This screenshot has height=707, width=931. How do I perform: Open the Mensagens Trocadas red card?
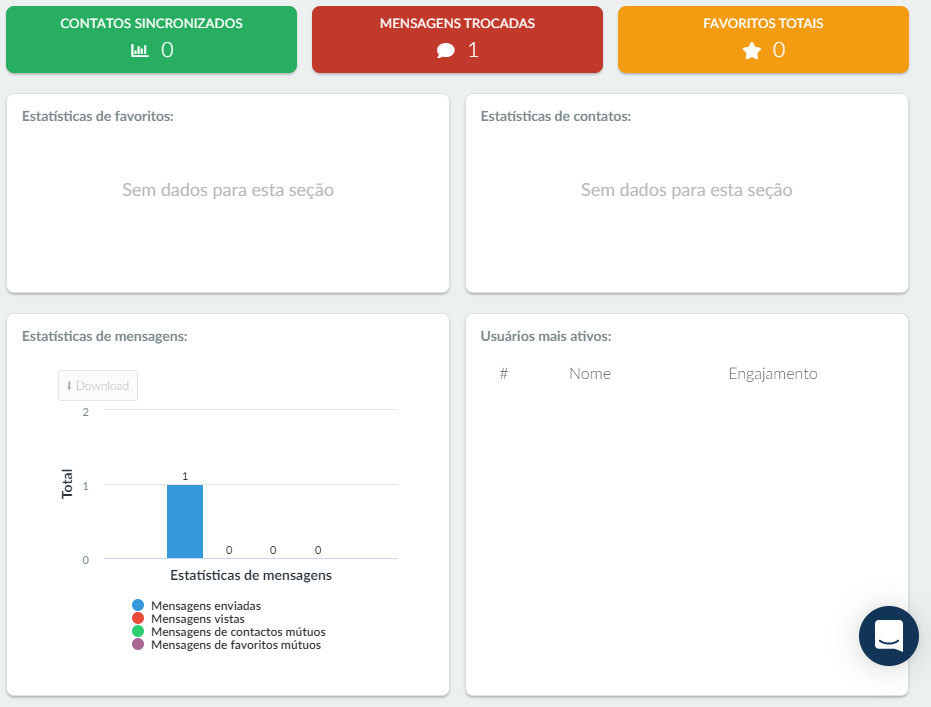tap(457, 40)
